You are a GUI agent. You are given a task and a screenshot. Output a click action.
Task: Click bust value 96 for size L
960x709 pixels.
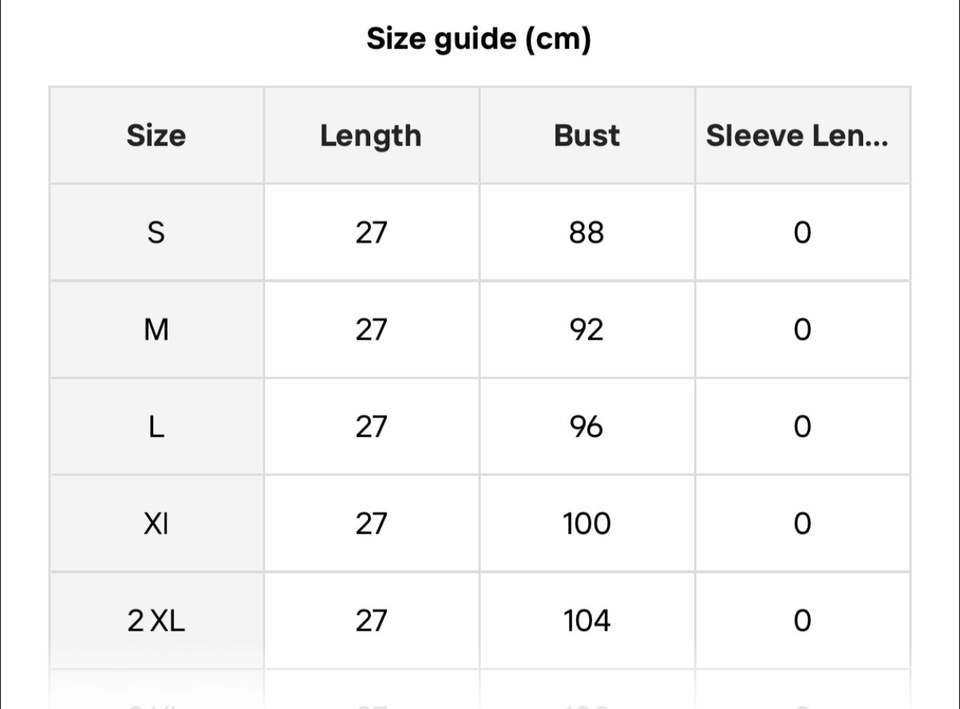click(587, 427)
